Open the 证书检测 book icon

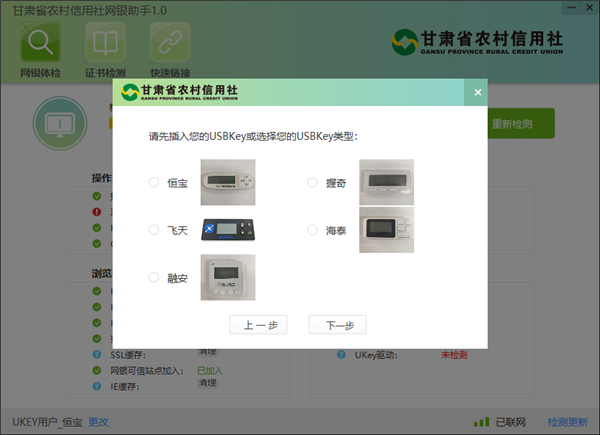click(105, 42)
